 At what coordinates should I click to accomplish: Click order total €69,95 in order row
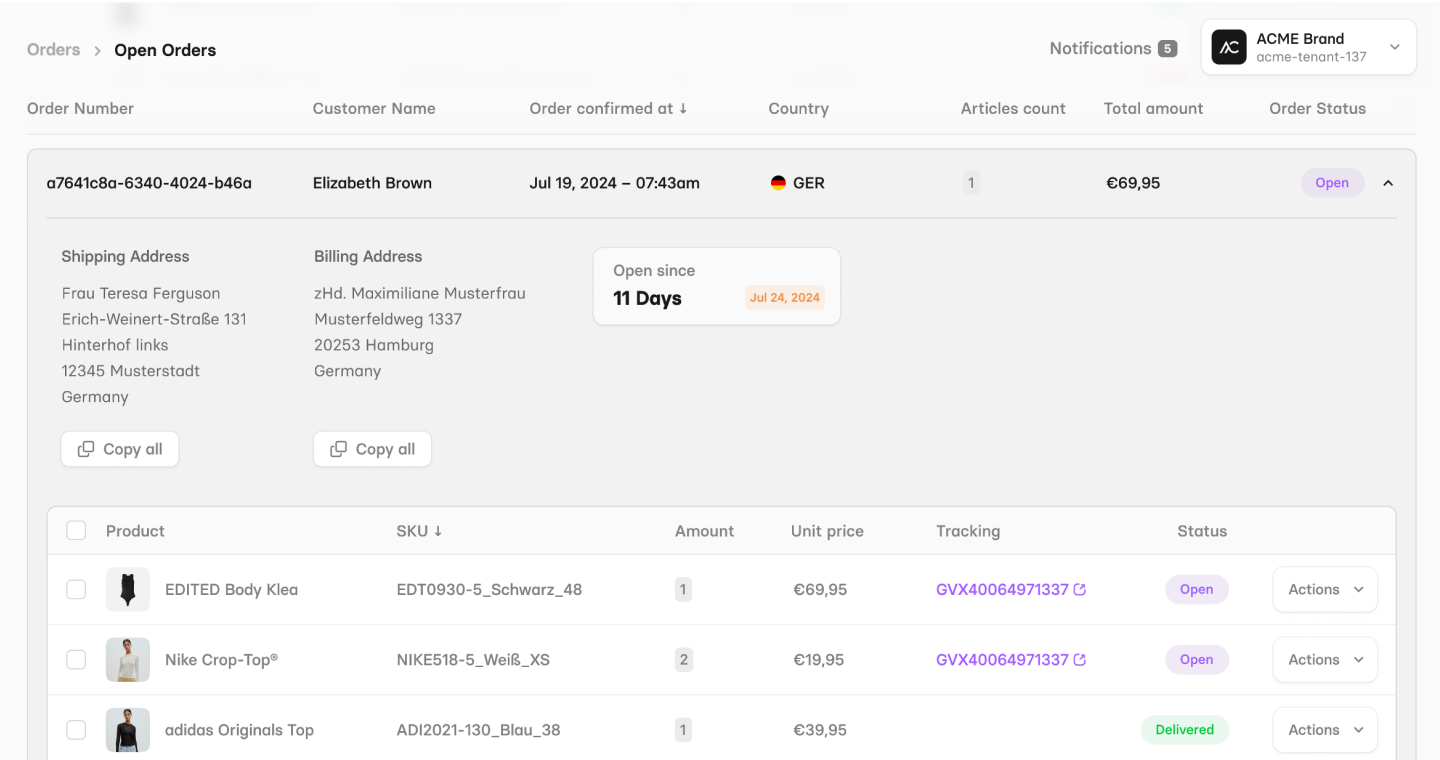click(x=1133, y=183)
